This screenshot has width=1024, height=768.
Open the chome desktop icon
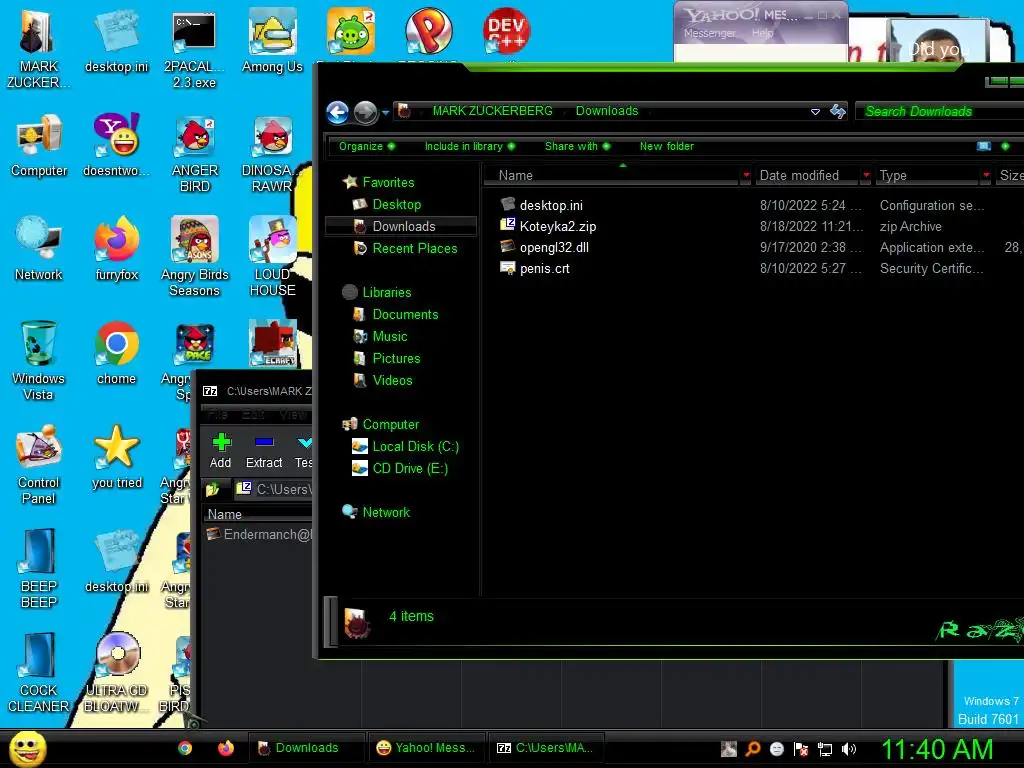pos(116,353)
